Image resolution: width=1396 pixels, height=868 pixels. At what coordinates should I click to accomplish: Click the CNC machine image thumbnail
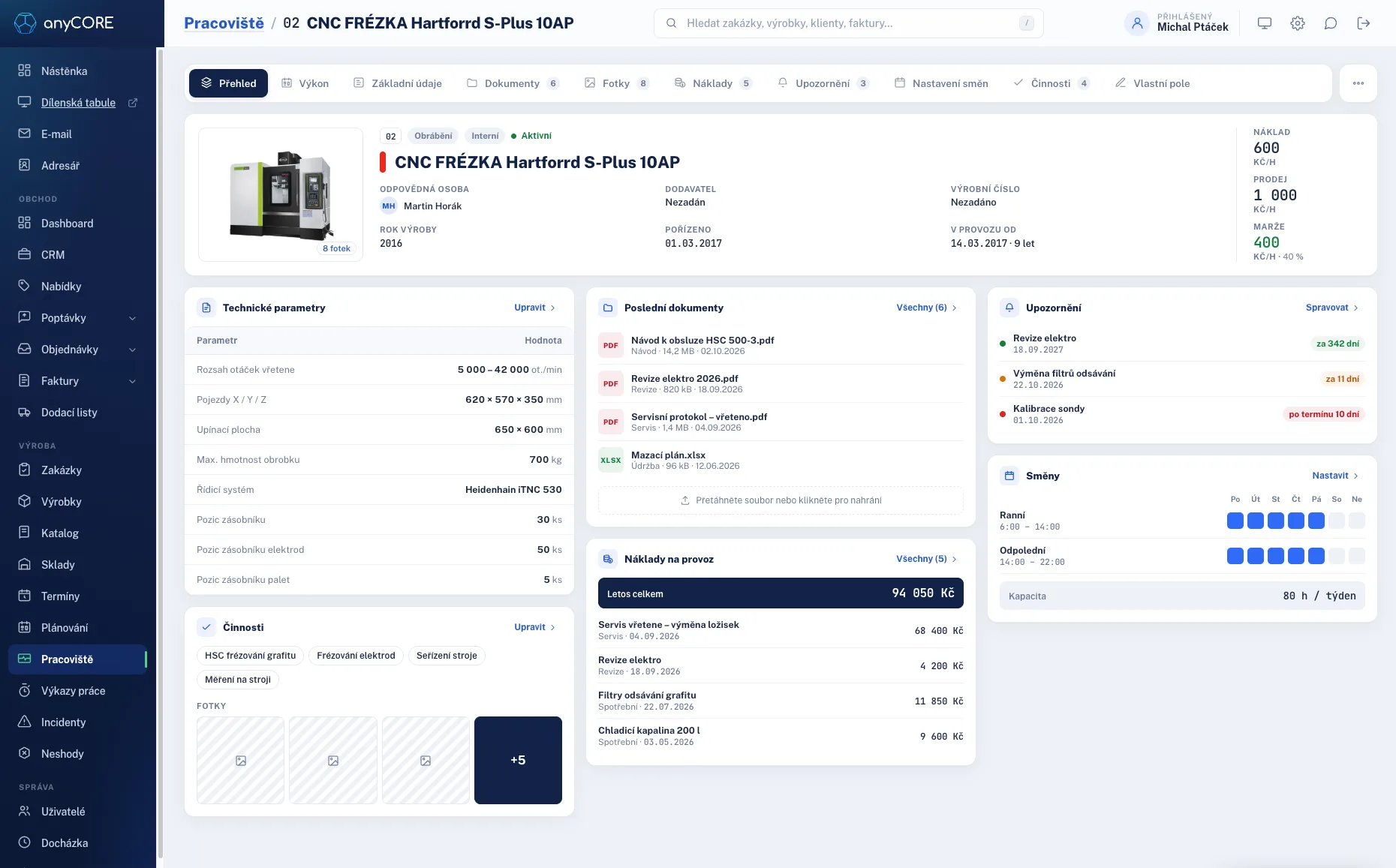tap(281, 195)
